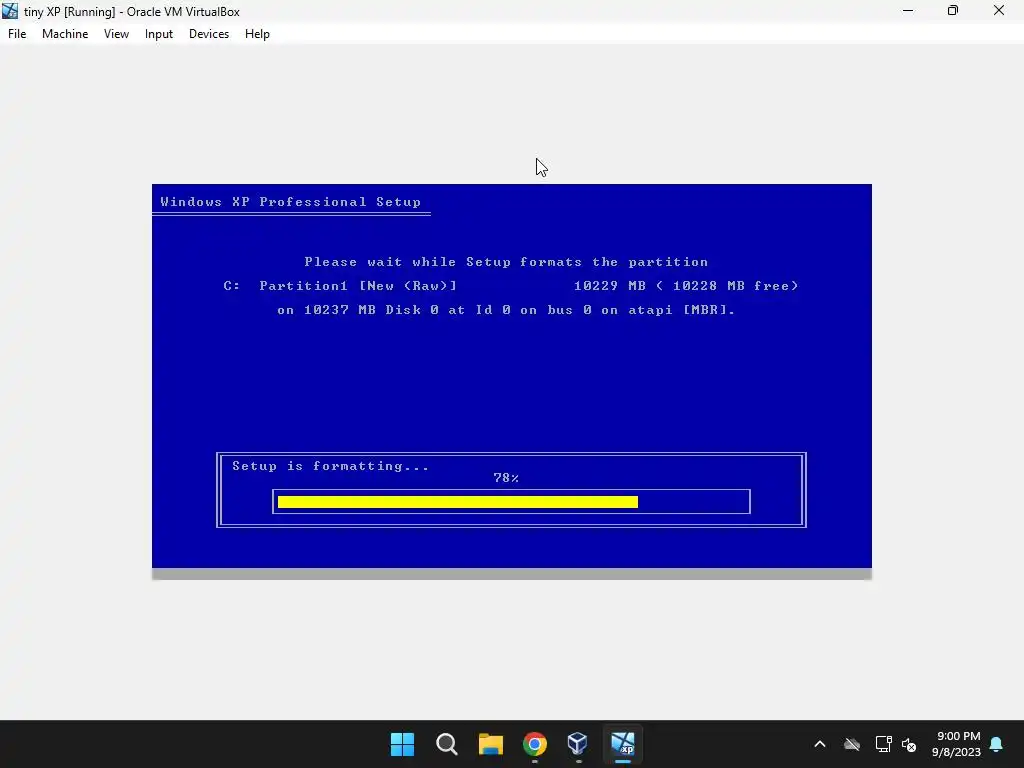Click the yellow formatting progress bar
Image resolution: width=1024 pixels, height=768 pixels.
pyautogui.click(x=458, y=502)
